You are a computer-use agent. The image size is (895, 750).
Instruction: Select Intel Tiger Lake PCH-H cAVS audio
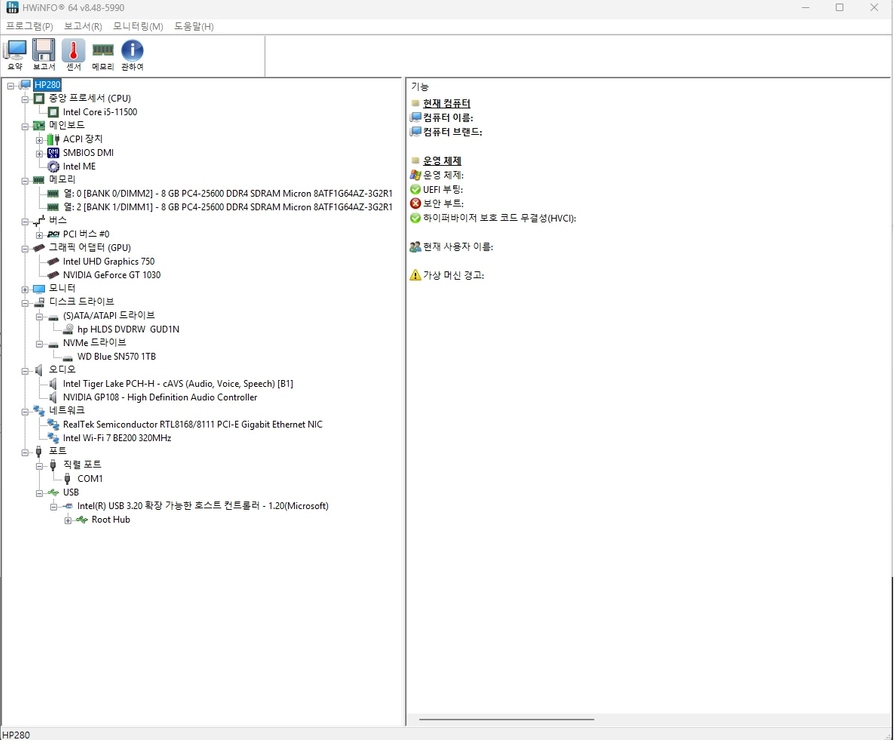[x=178, y=385]
